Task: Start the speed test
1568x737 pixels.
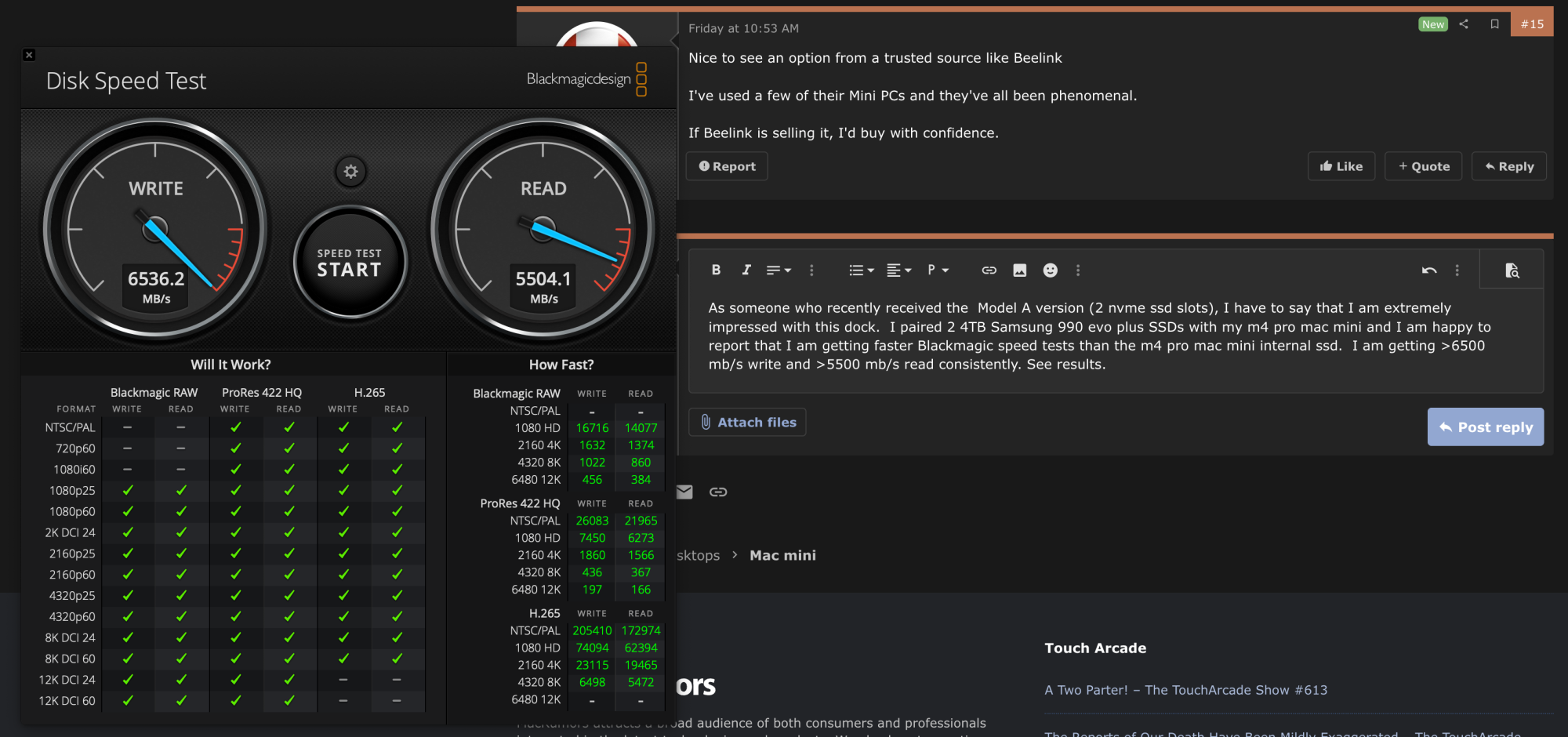Action: point(350,263)
